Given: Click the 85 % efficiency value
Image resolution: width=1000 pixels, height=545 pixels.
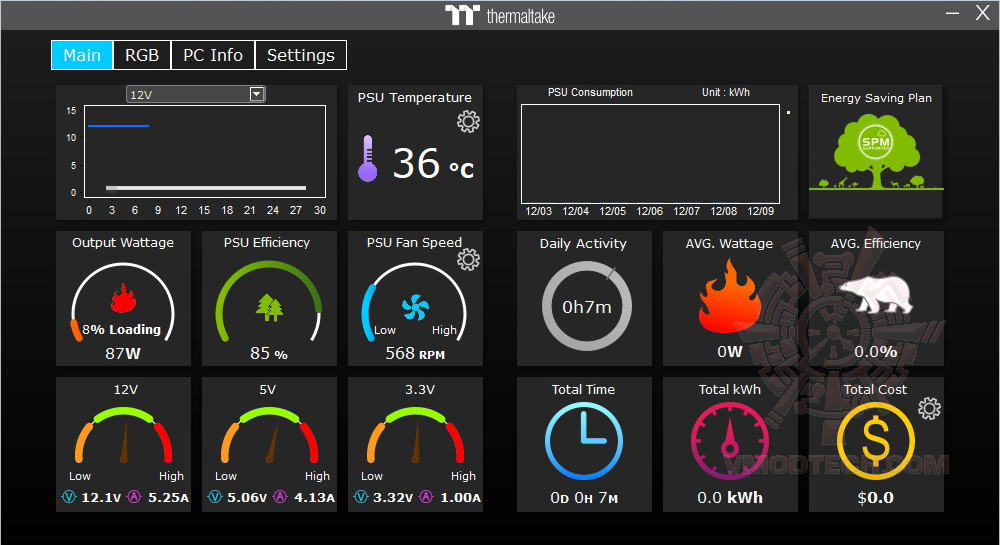Looking at the screenshot, I should pyautogui.click(x=268, y=353).
